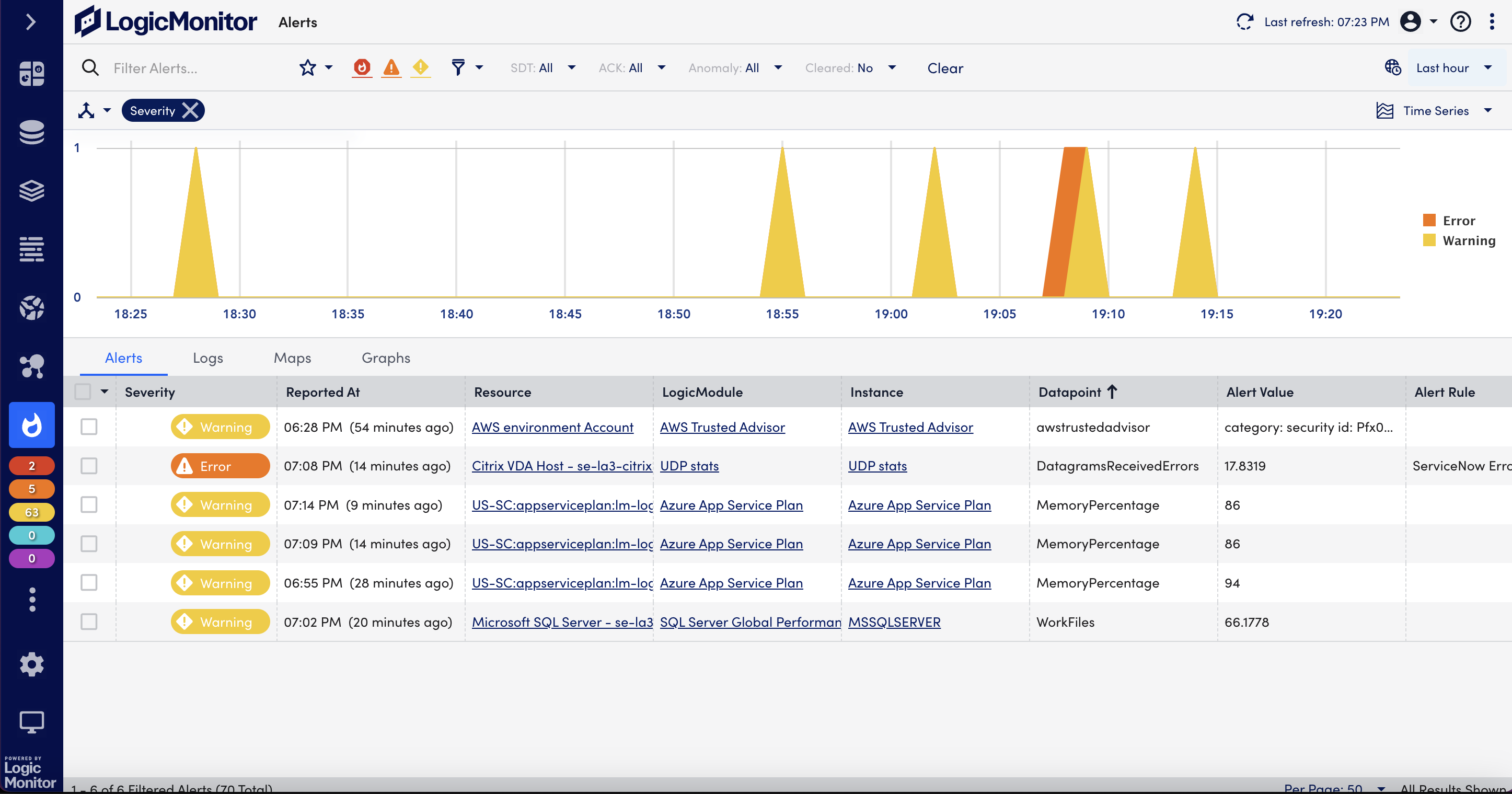Switch to the Graphs tab
Viewport: 1512px width, 794px height.
[x=386, y=358]
